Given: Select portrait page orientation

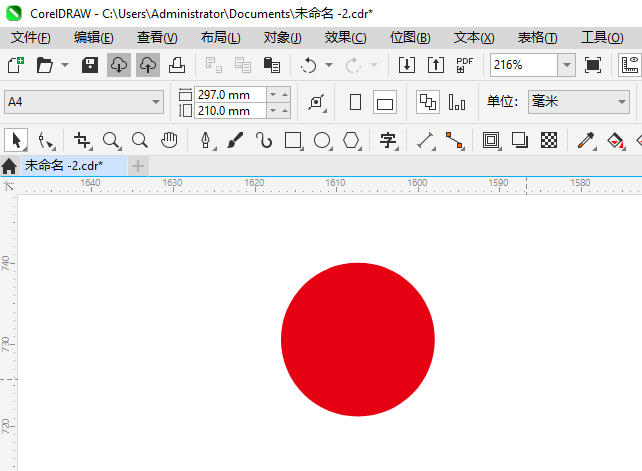Looking at the screenshot, I should click(x=355, y=102).
